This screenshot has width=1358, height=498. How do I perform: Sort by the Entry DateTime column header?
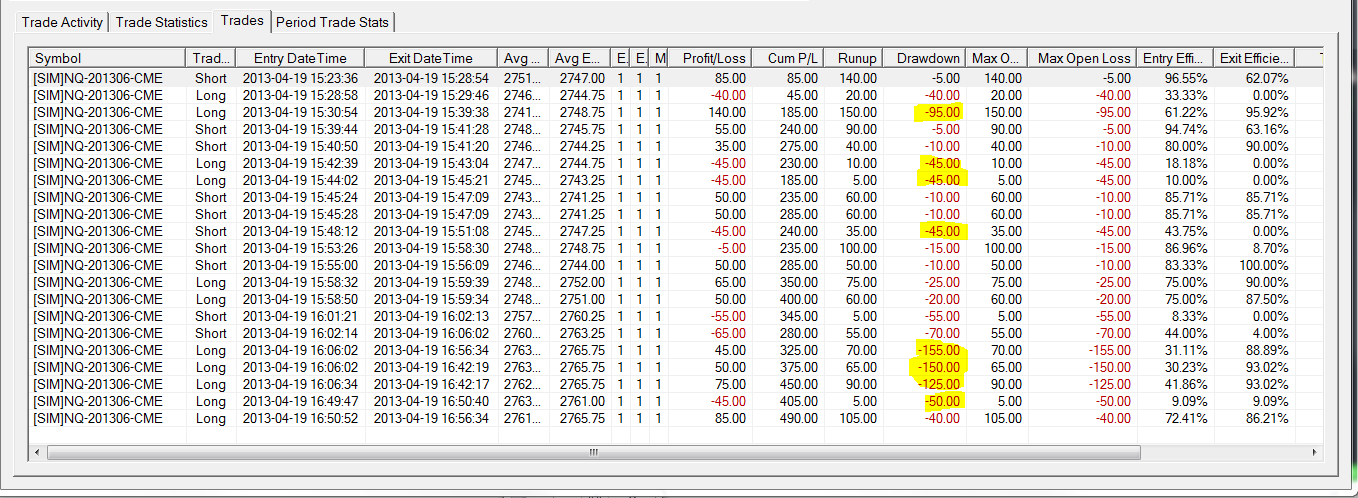click(300, 58)
